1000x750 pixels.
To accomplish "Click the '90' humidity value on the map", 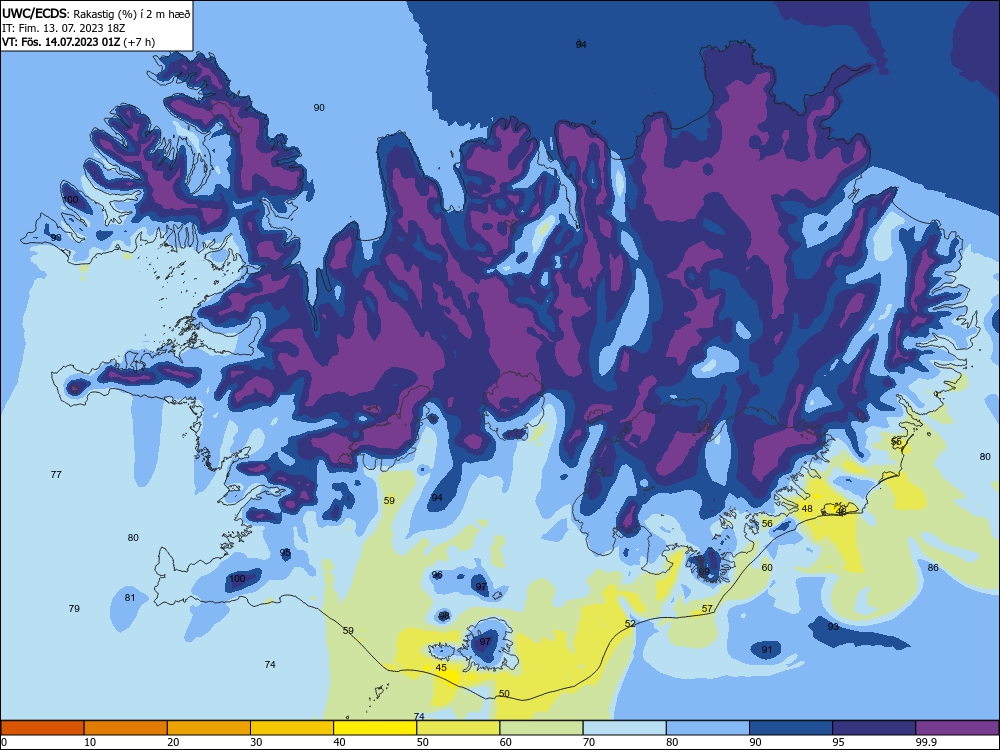I will pyautogui.click(x=319, y=108).
